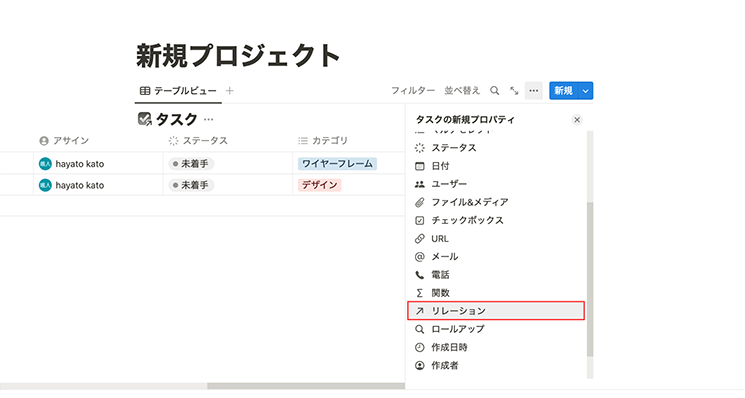The image size is (745, 398).
Task: Select the ロールアップ property type
Action: (496, 329)
